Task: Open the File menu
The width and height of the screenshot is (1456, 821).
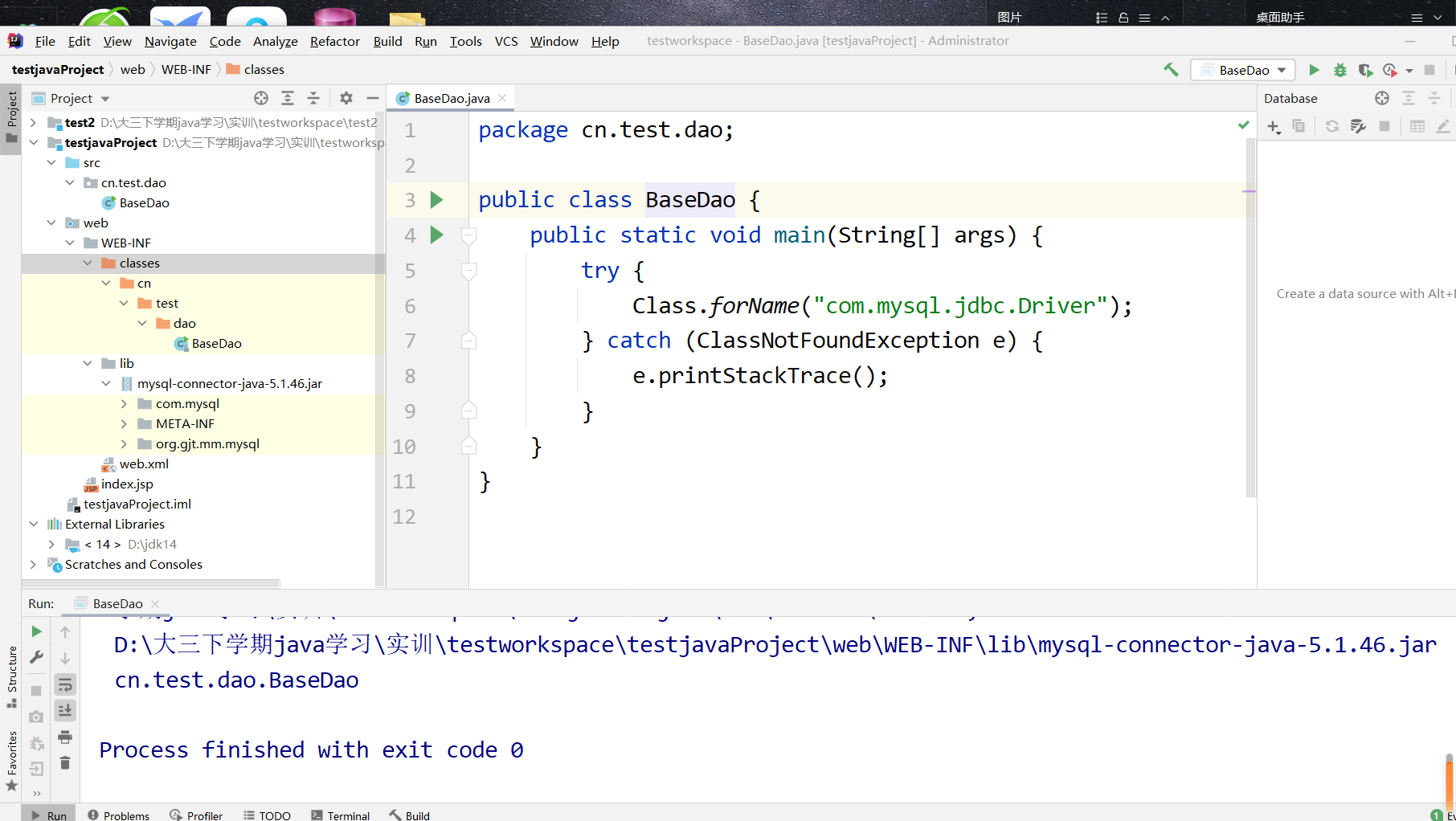Action: coord(45,41)
